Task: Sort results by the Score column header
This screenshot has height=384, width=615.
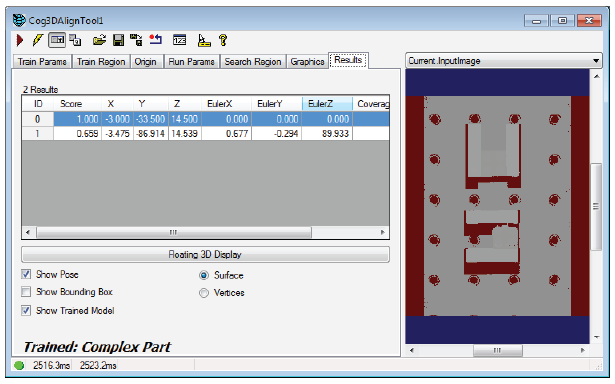Action: 77,104
